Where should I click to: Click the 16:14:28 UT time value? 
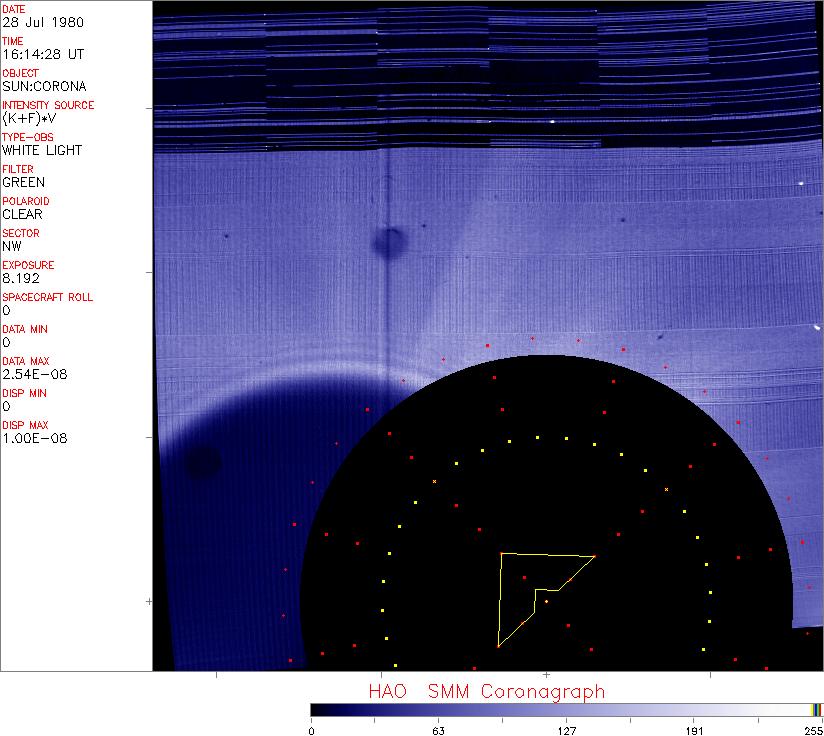[x=42, y=54]
